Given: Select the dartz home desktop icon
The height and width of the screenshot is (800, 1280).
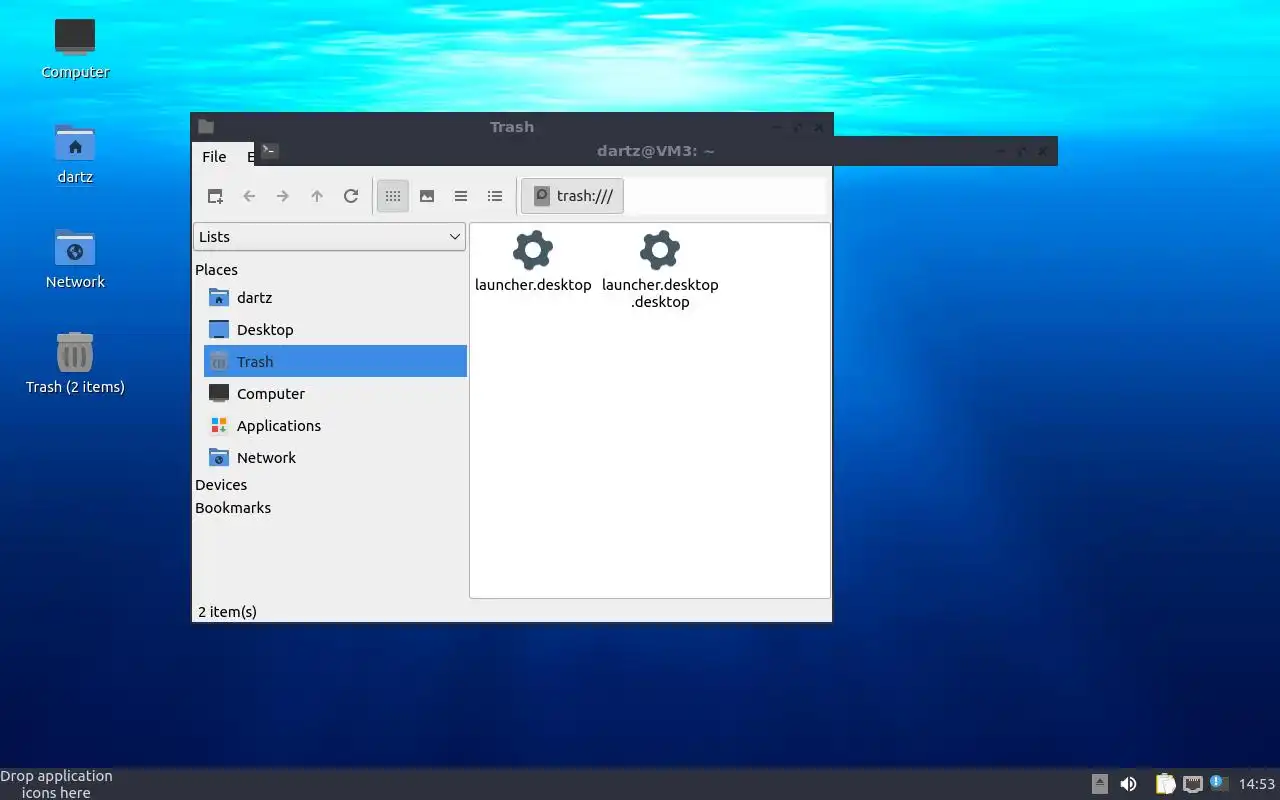Looking at the screenshot, I should coord(75,154).
